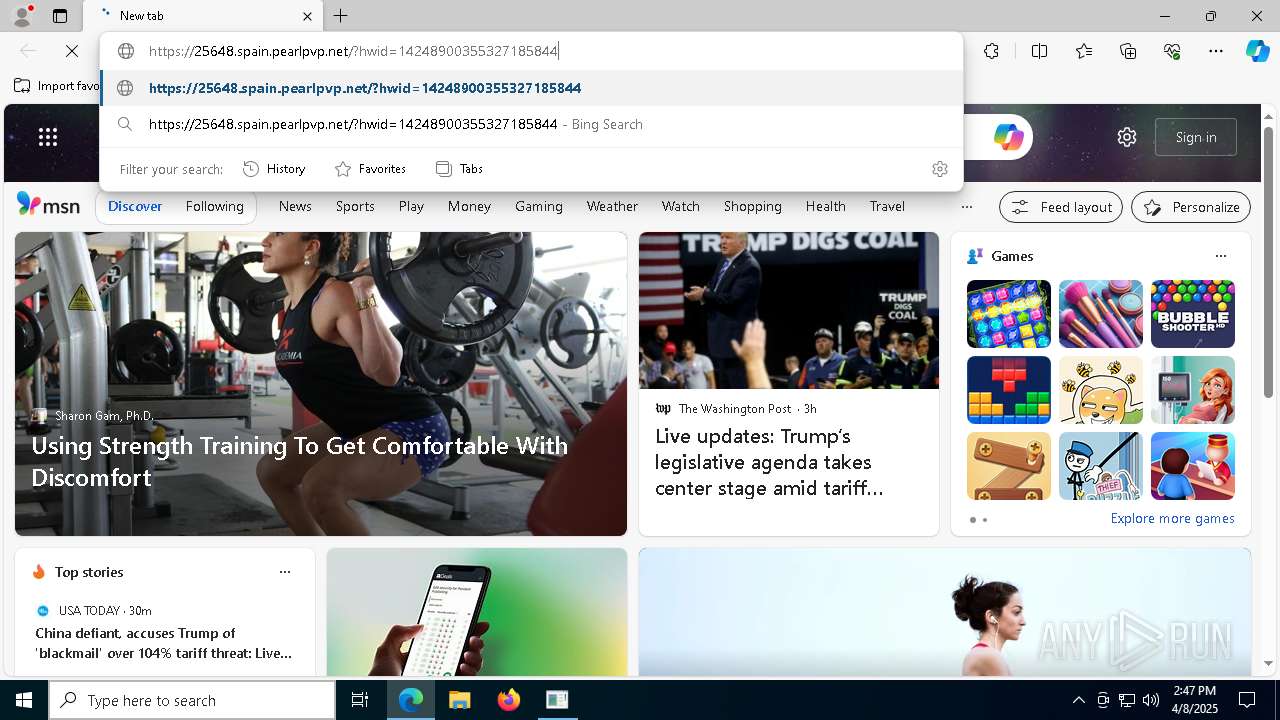Click the taskbar search box
The width and height of the screenshot is (1280, 720).
[x=192, y=700]
